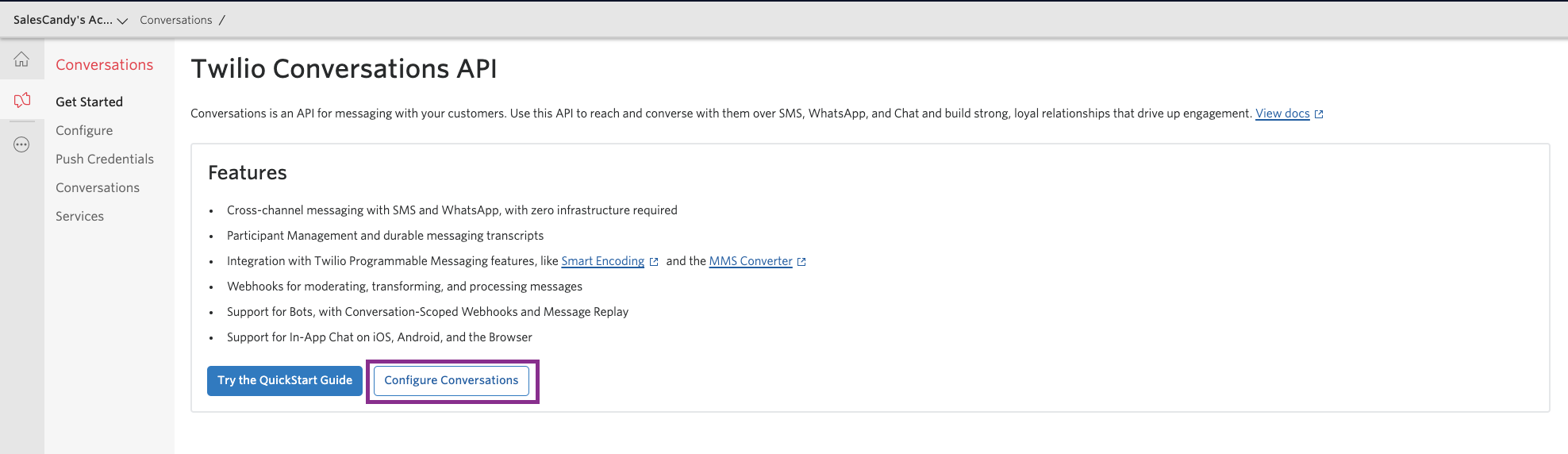Click external link icon after Smart Encoding
This screenshot has width=1568, height=454.
[x=654, y=262]
